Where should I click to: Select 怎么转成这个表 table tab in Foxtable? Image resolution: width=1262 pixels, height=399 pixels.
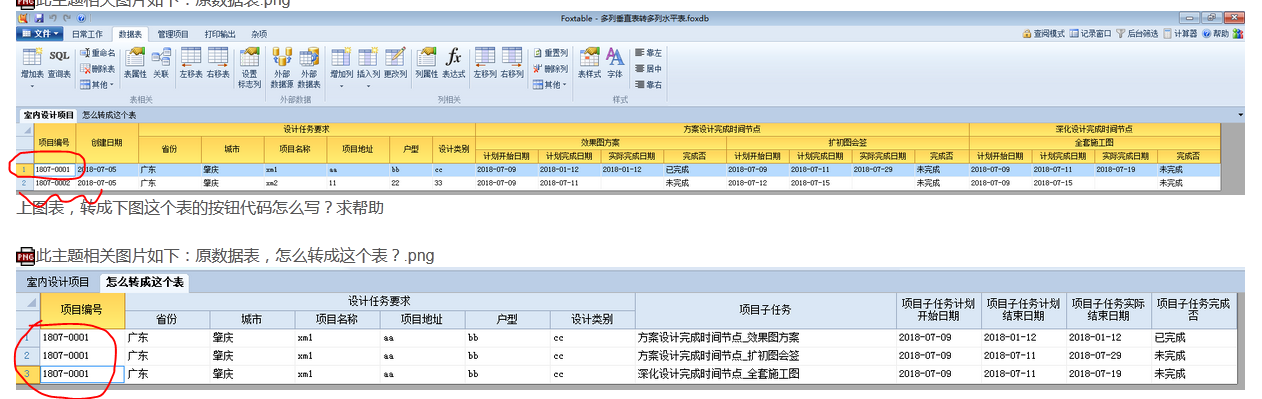point(109,115)
